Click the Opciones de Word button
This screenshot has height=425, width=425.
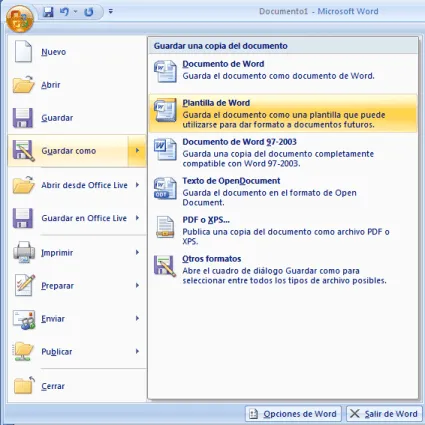click(293, 414)
